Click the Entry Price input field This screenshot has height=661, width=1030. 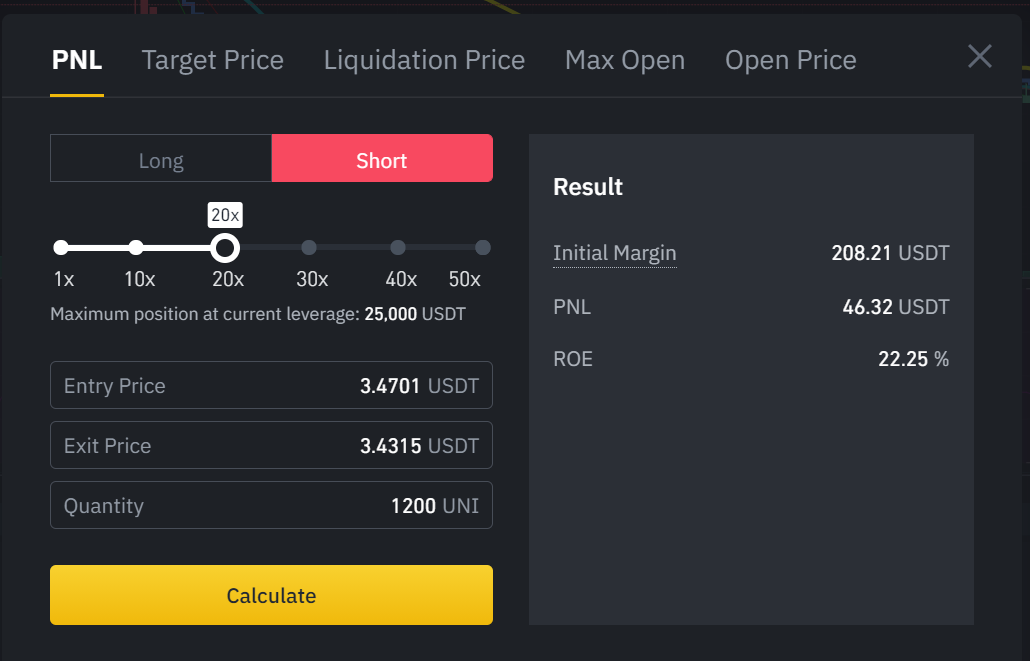pos(271,385)
